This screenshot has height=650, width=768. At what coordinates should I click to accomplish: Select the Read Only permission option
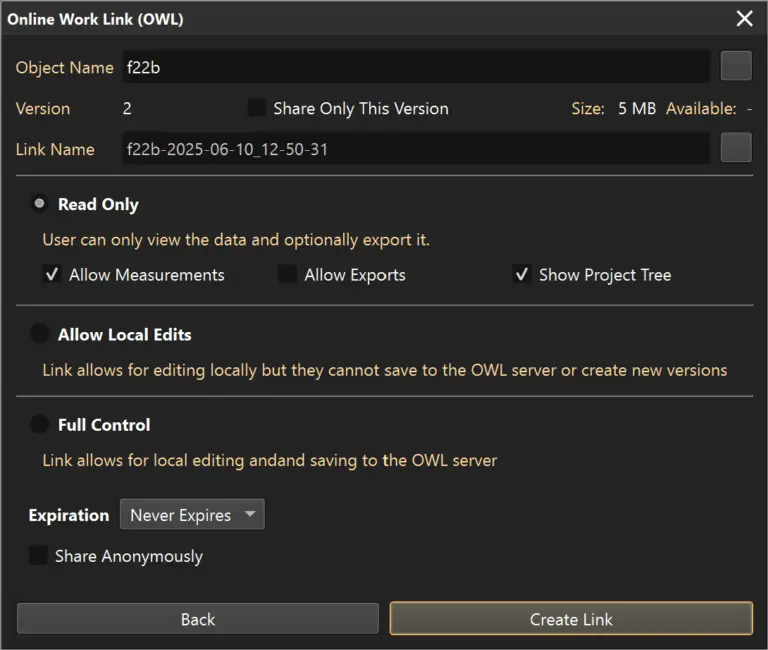(39, 204)
